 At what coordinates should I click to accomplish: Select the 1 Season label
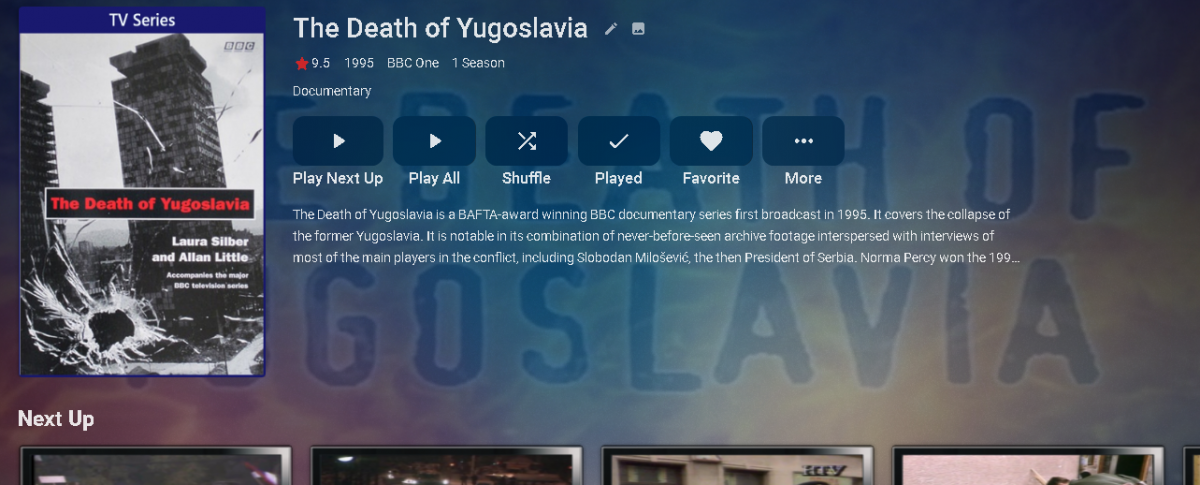coord(478,63)
